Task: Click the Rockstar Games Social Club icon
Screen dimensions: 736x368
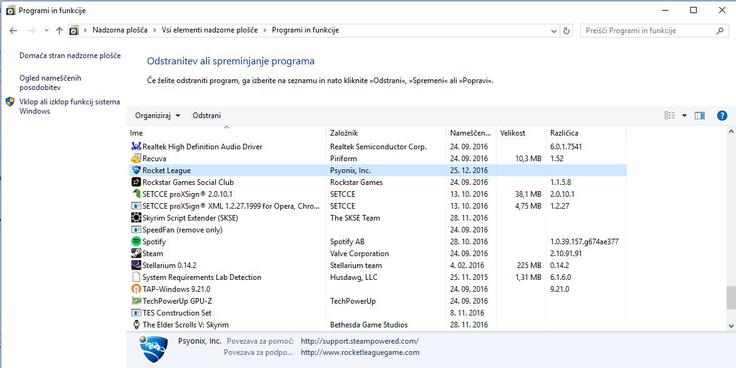Action: (136, 182)
